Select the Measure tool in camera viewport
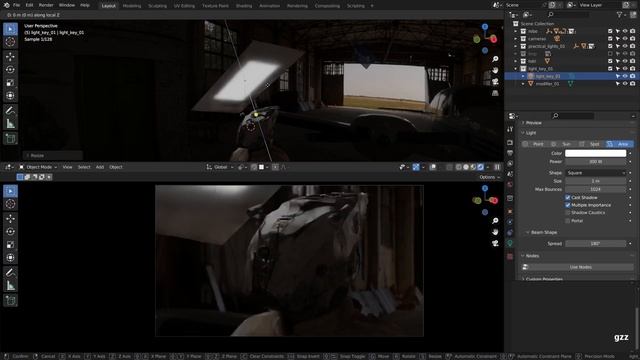This screenshot has height=360, width=640. coord(11,286)
